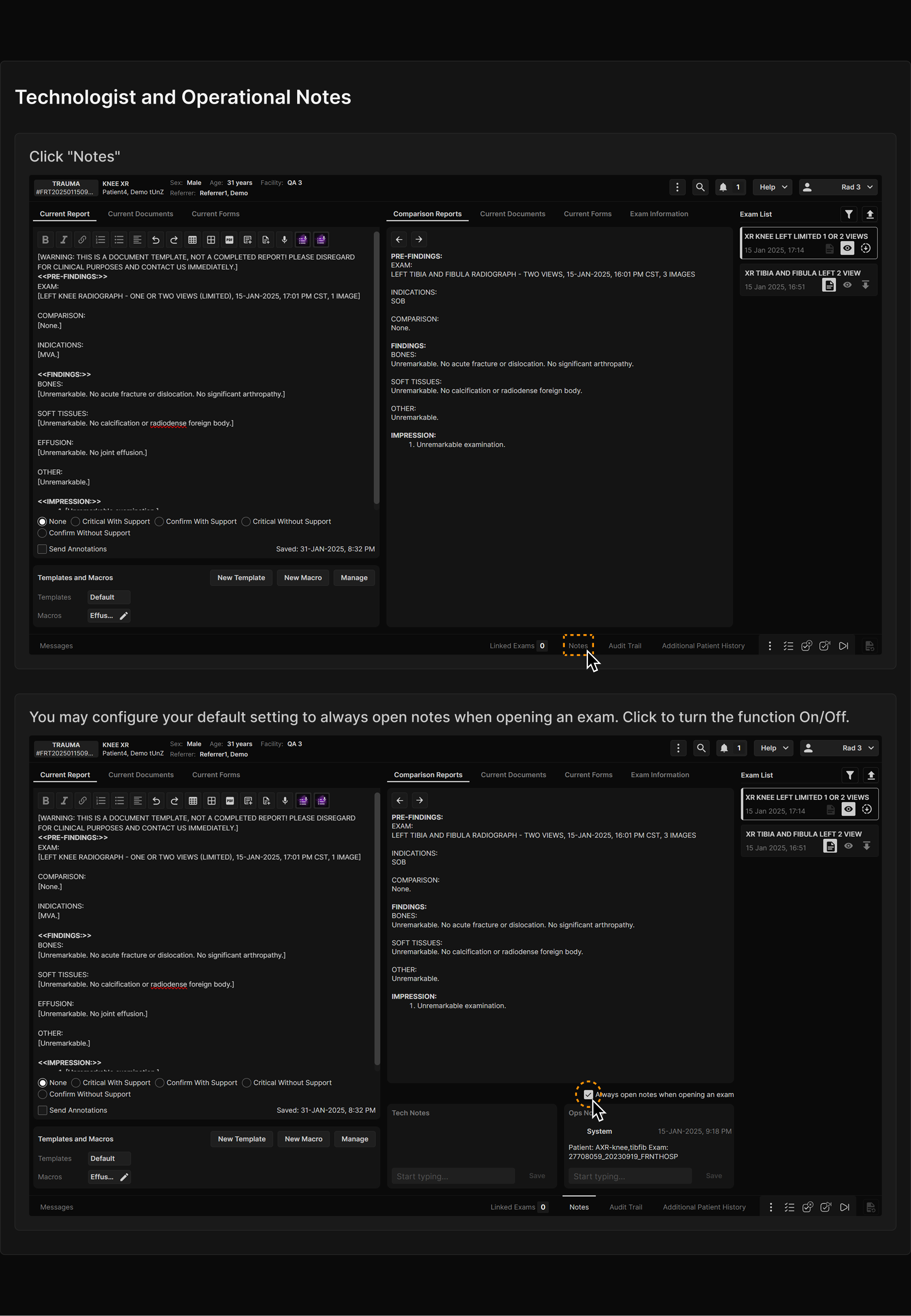Go to next comparison report in the bottom screenshot
The height and width of the screenshot is (1316, 911).
pos(419,801)
